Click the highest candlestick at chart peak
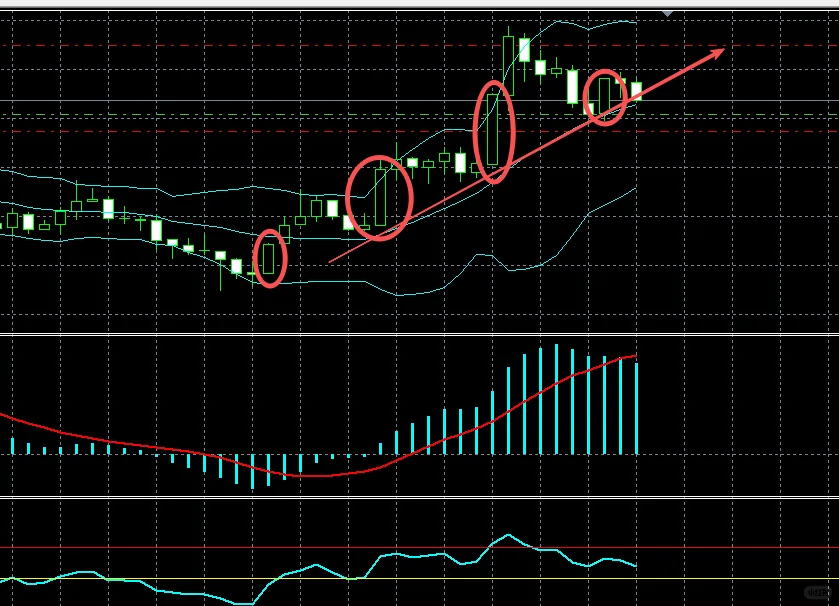Screen dimensions: 839x606 [x=508, y=64]
